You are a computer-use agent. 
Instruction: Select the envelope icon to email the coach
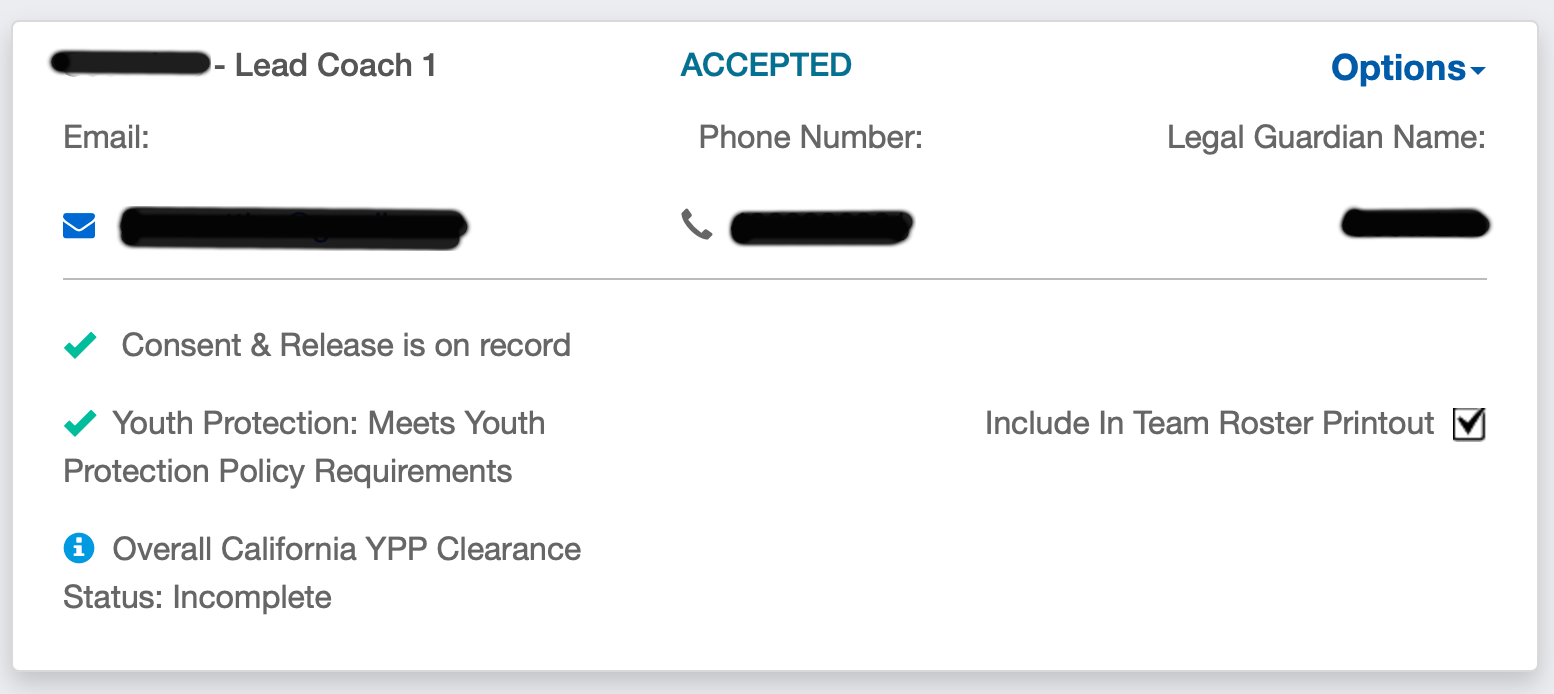pos(78,225)
